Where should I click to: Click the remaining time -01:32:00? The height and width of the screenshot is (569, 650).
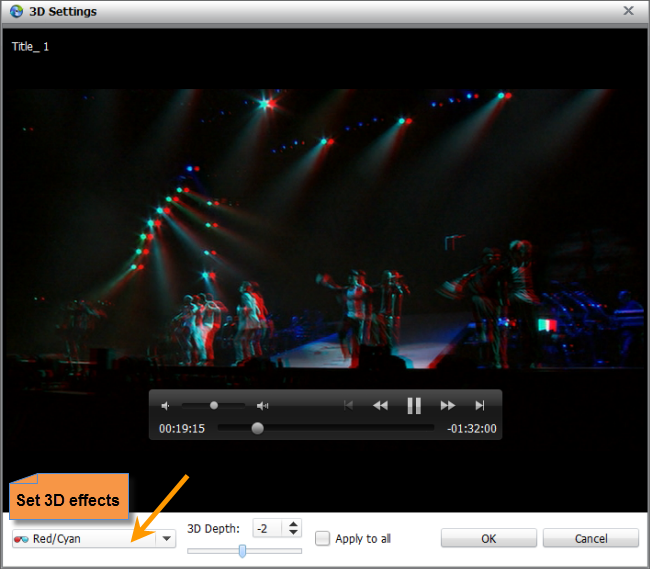pyautogui.click(x=472, y=429)
